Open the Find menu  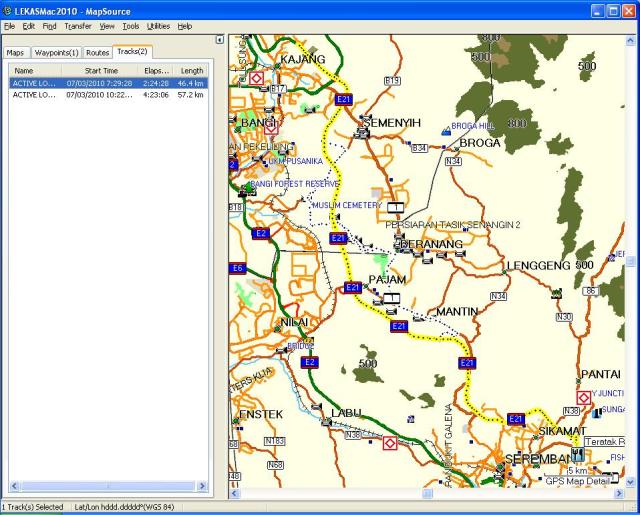(49, 26)
